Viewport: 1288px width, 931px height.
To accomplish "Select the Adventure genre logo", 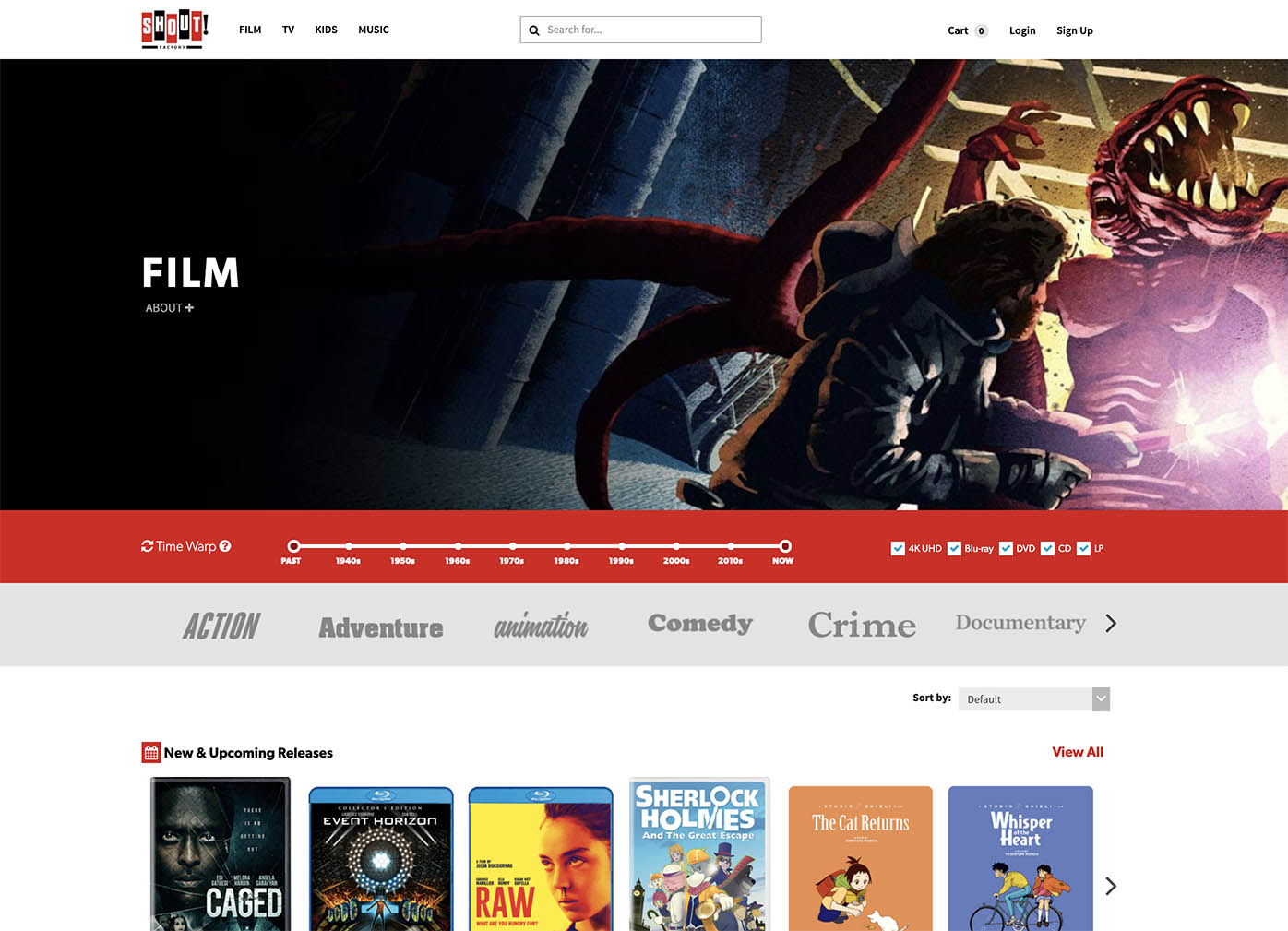I will (x=381, y=627).
